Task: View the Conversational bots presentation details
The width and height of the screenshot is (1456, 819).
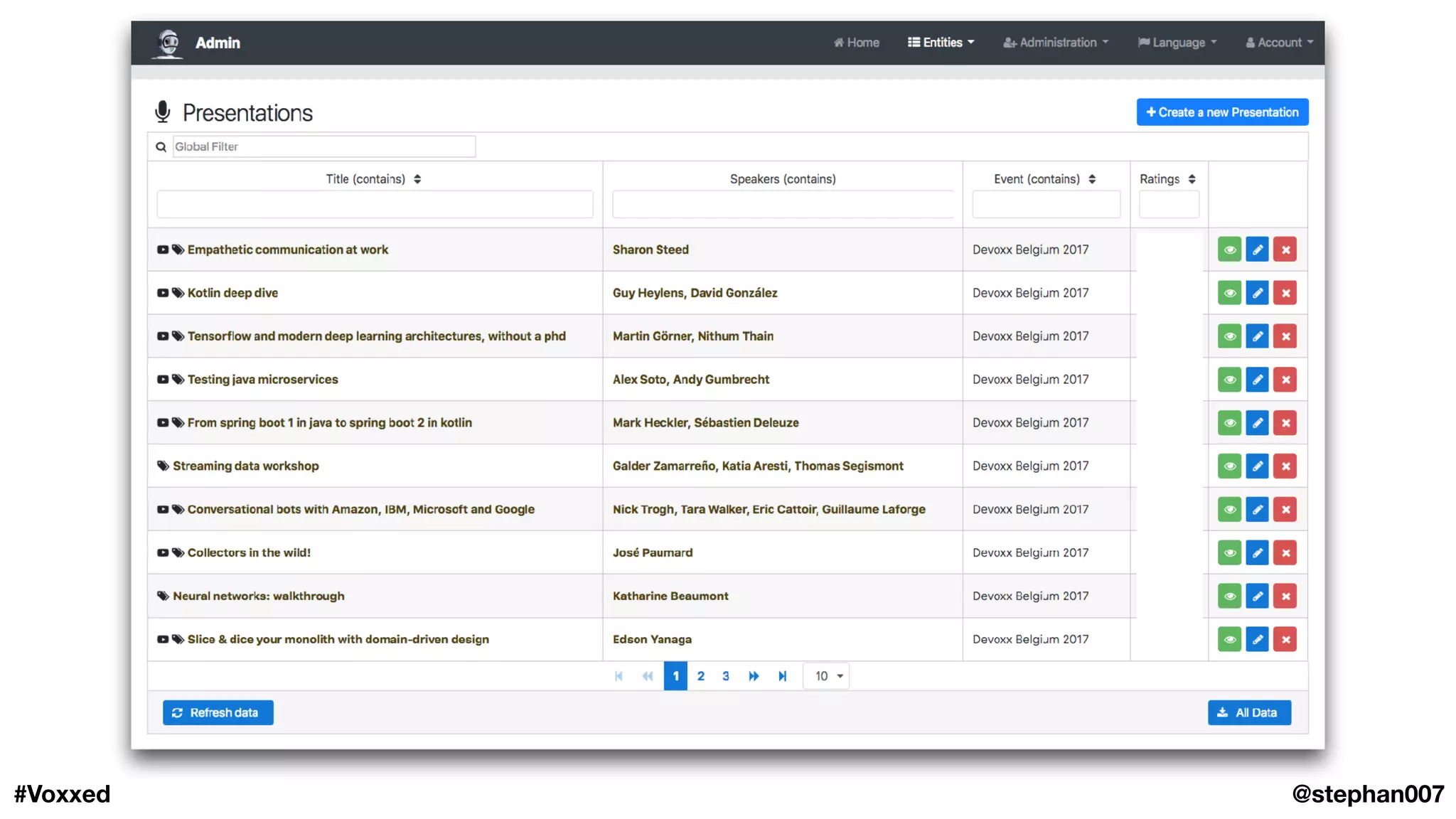Action: 1229,509
